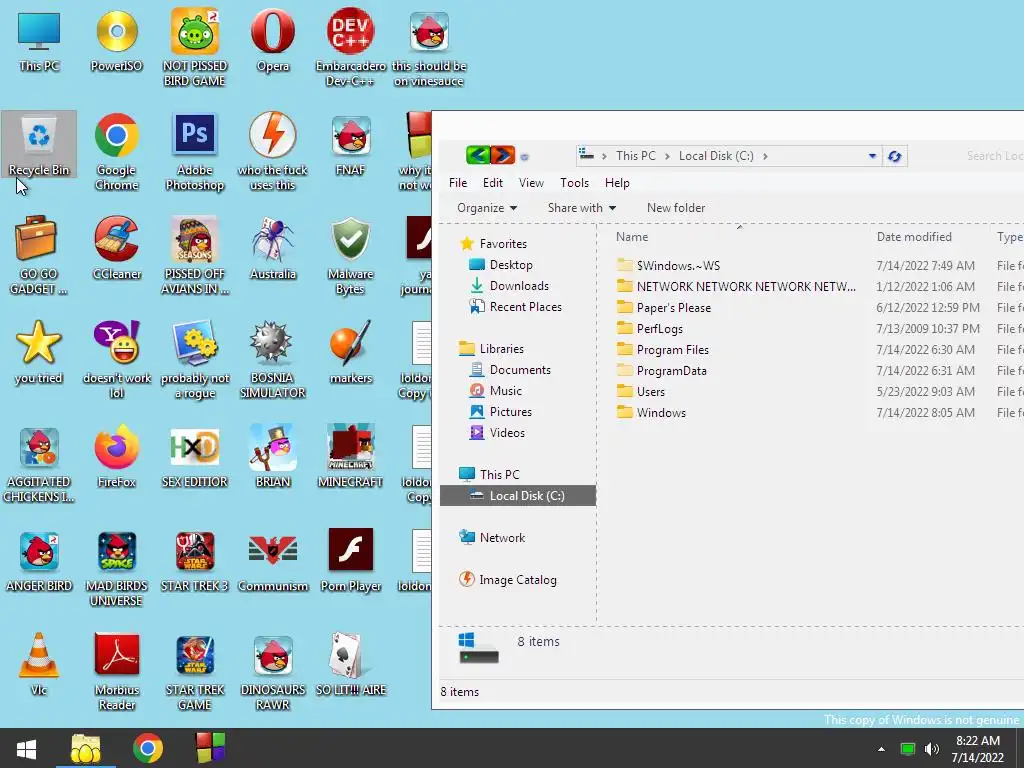The height and width of the screenshot is (768, 1024).
Task: Select the FireFox desktop icon
Action: pyautogui.click(x=116, y=456)
